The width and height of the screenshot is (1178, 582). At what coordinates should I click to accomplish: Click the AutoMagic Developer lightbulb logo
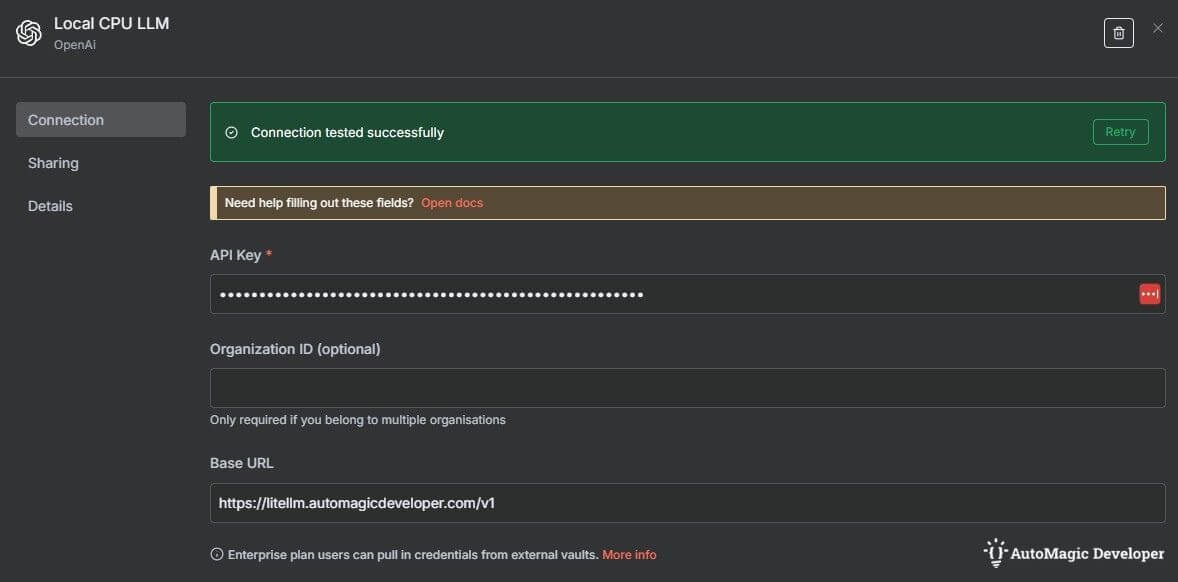[995, 553]
